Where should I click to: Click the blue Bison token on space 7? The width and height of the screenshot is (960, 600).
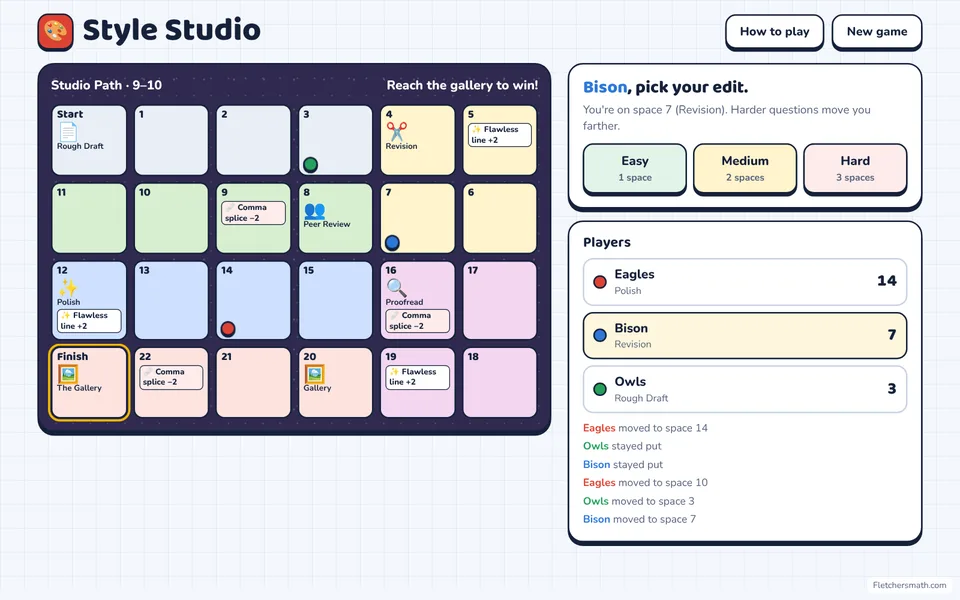[392, 242]
